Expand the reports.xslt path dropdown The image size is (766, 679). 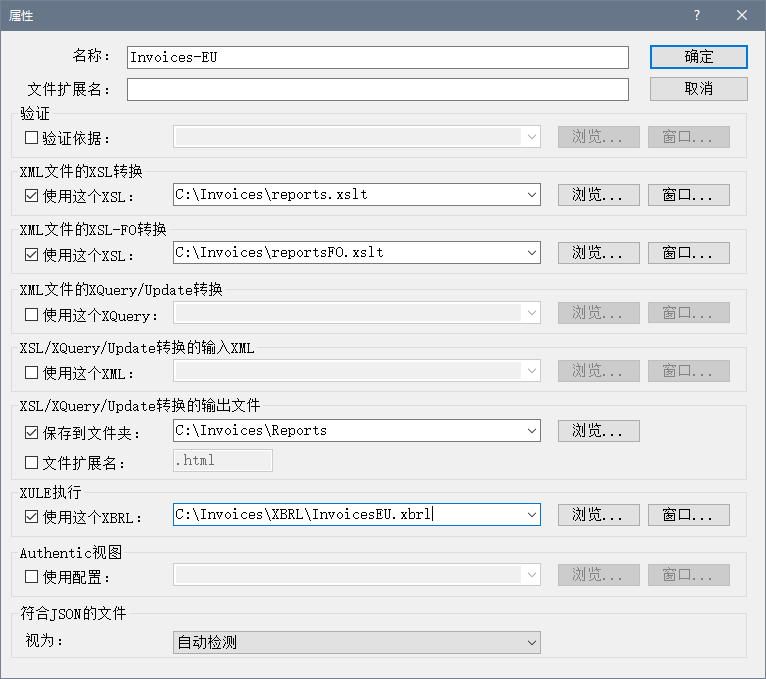(x=531, y=195)
